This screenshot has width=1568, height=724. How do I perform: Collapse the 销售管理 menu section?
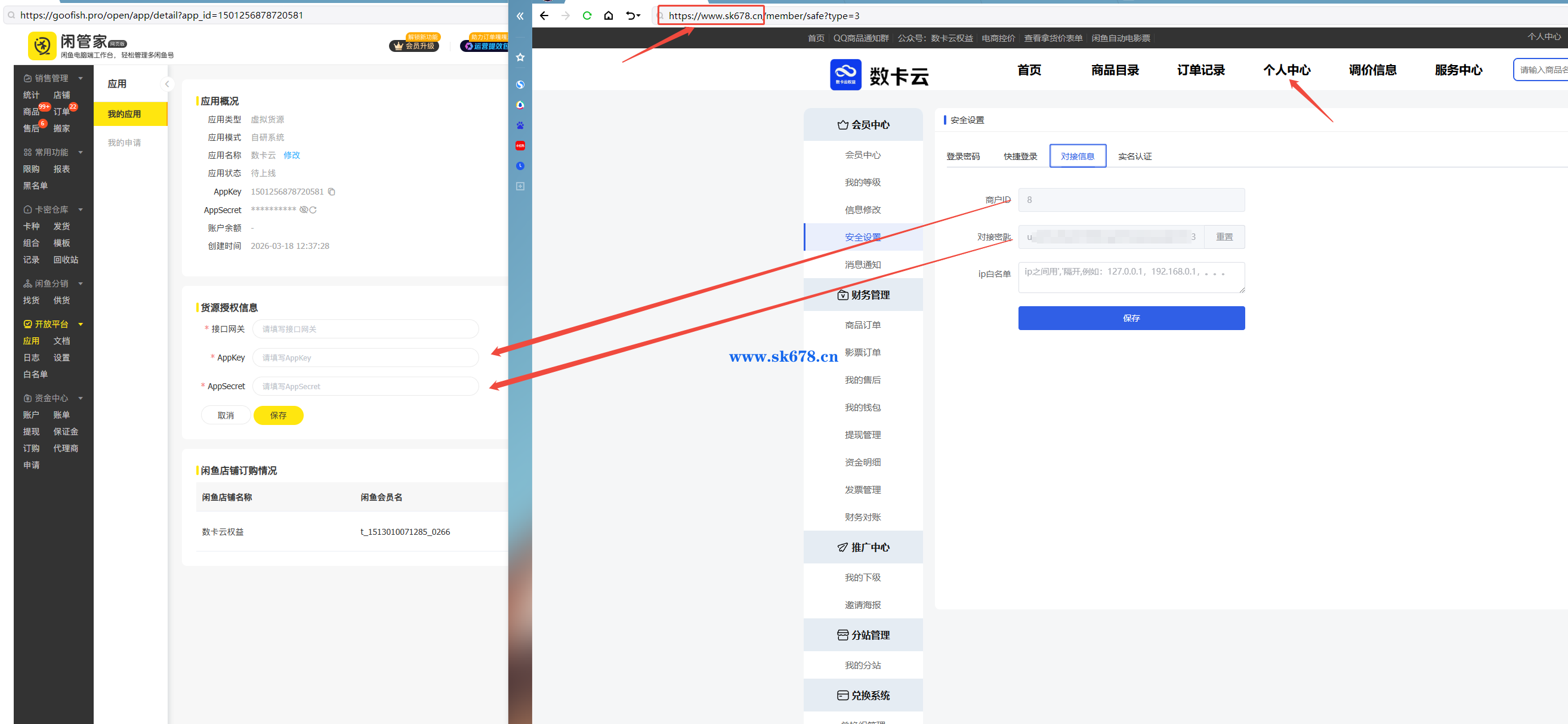pyautogui.click(x=81, y=79)
